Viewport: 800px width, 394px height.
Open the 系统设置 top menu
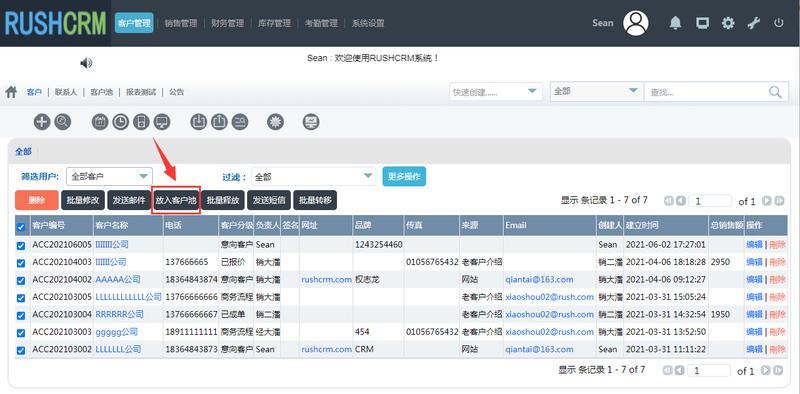[368, 23]
